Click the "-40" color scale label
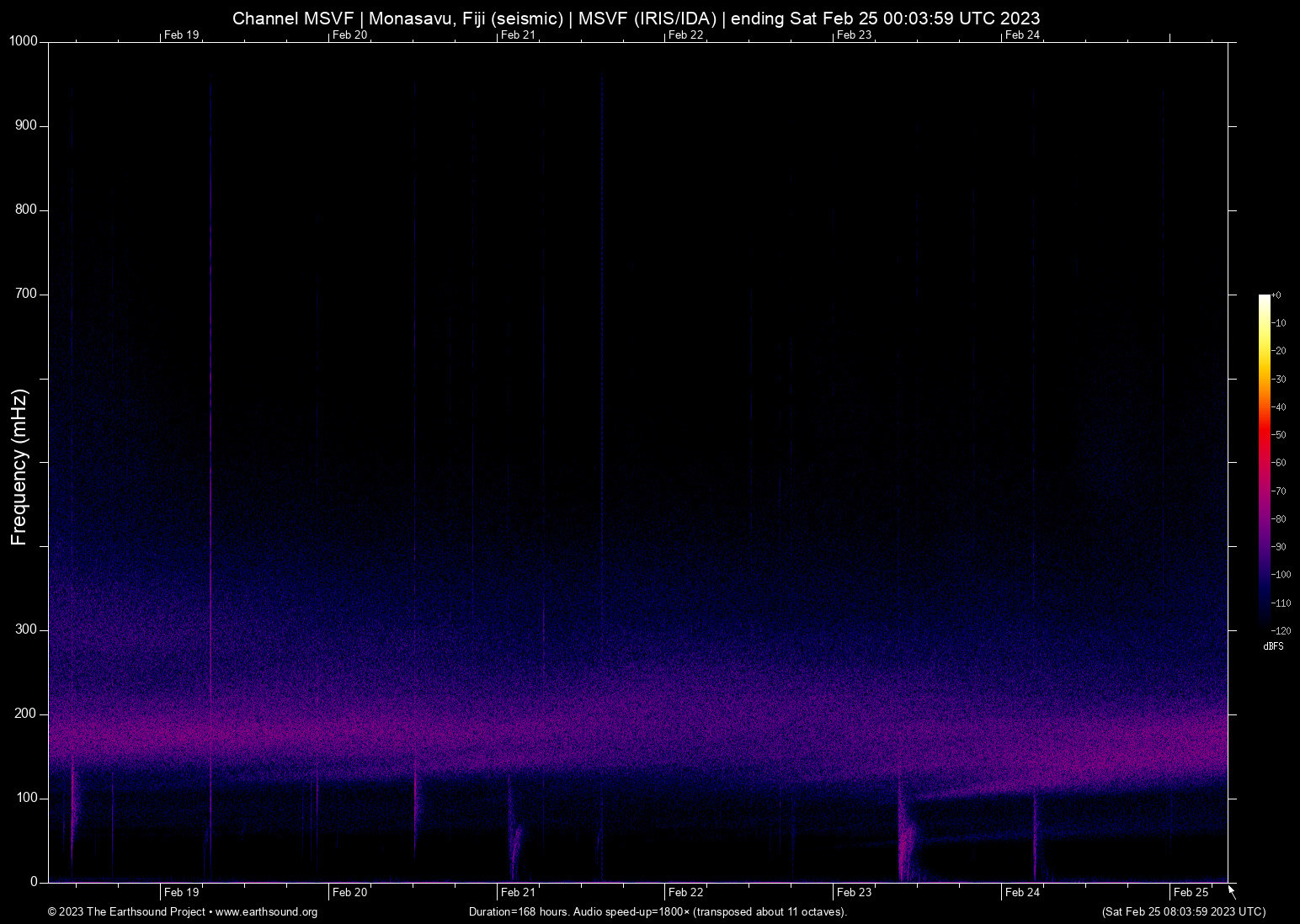1300x924 pixels. tap(1279, 407)
